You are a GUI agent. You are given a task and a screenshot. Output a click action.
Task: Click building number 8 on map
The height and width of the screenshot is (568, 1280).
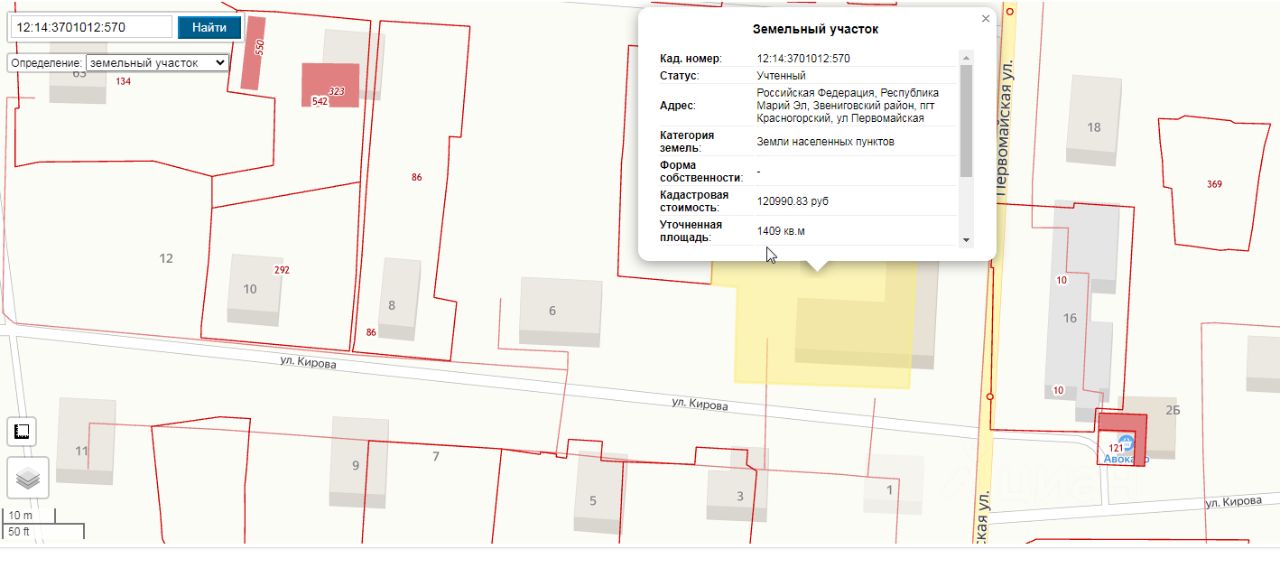tap(392, 305)
